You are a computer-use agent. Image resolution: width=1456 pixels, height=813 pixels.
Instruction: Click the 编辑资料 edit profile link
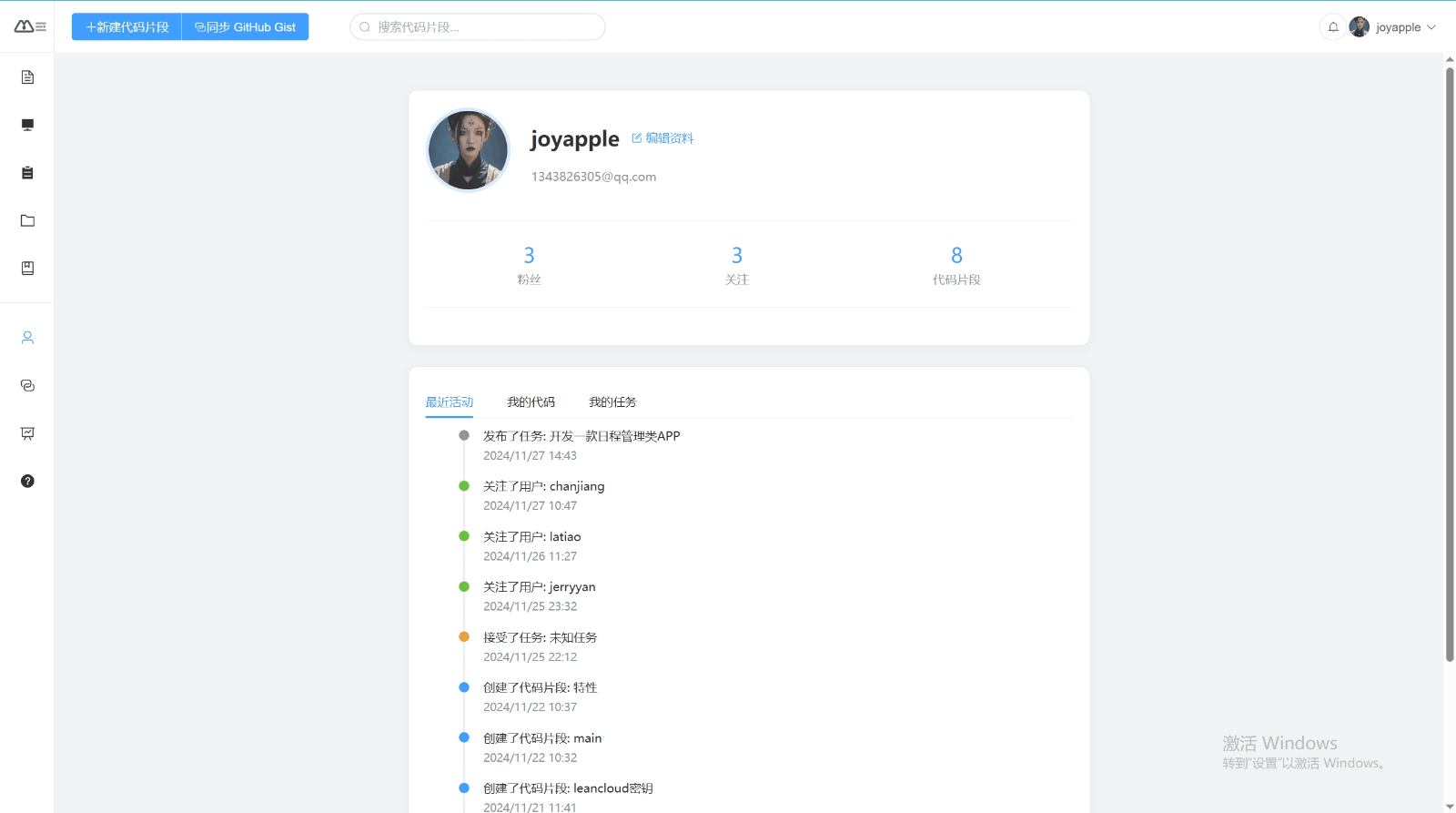pos(662,138)
